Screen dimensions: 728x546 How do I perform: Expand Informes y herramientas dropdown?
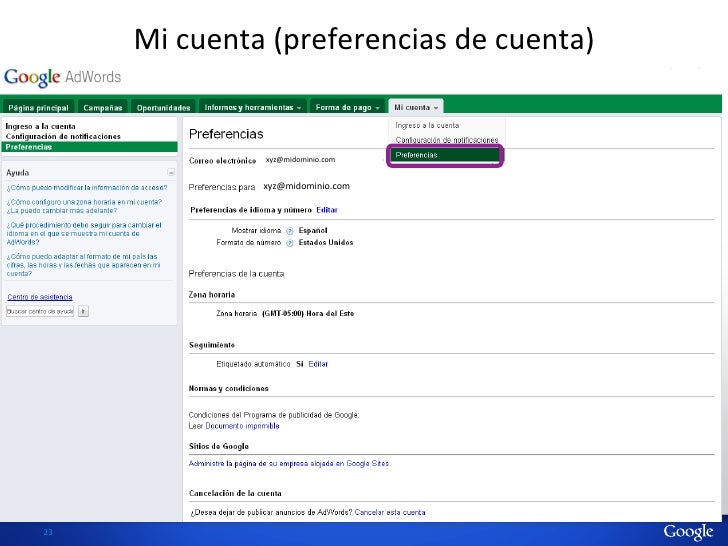click(x=253, y=107)
